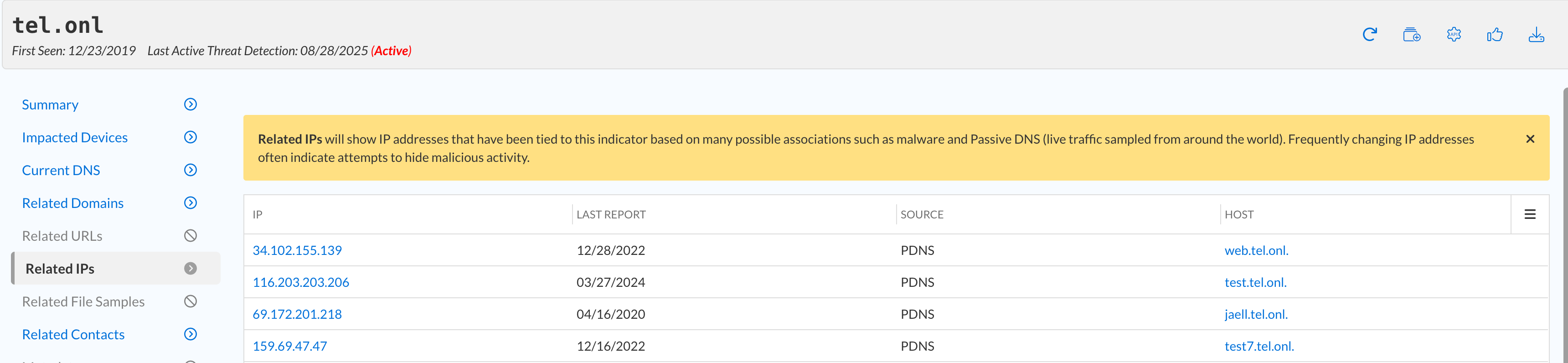The height and width of the screenshot is (363, 1568).
Task: Open IP address 34.102.155.139
Action: point(297,250)
